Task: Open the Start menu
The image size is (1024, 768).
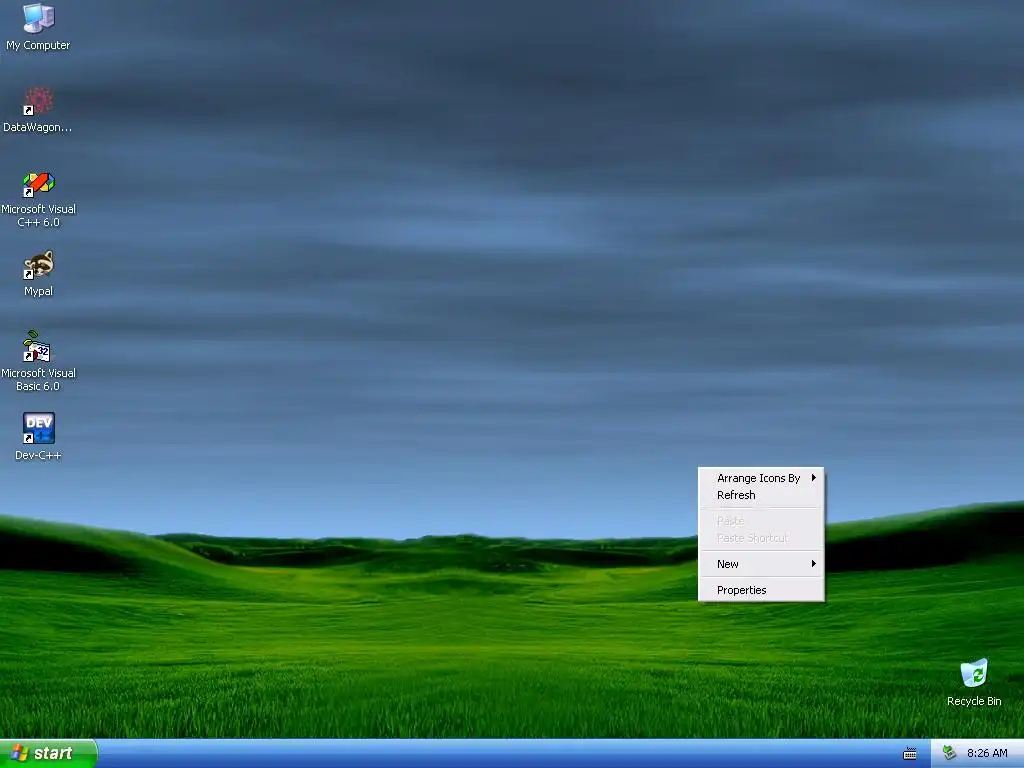Action: click(48, 753)
